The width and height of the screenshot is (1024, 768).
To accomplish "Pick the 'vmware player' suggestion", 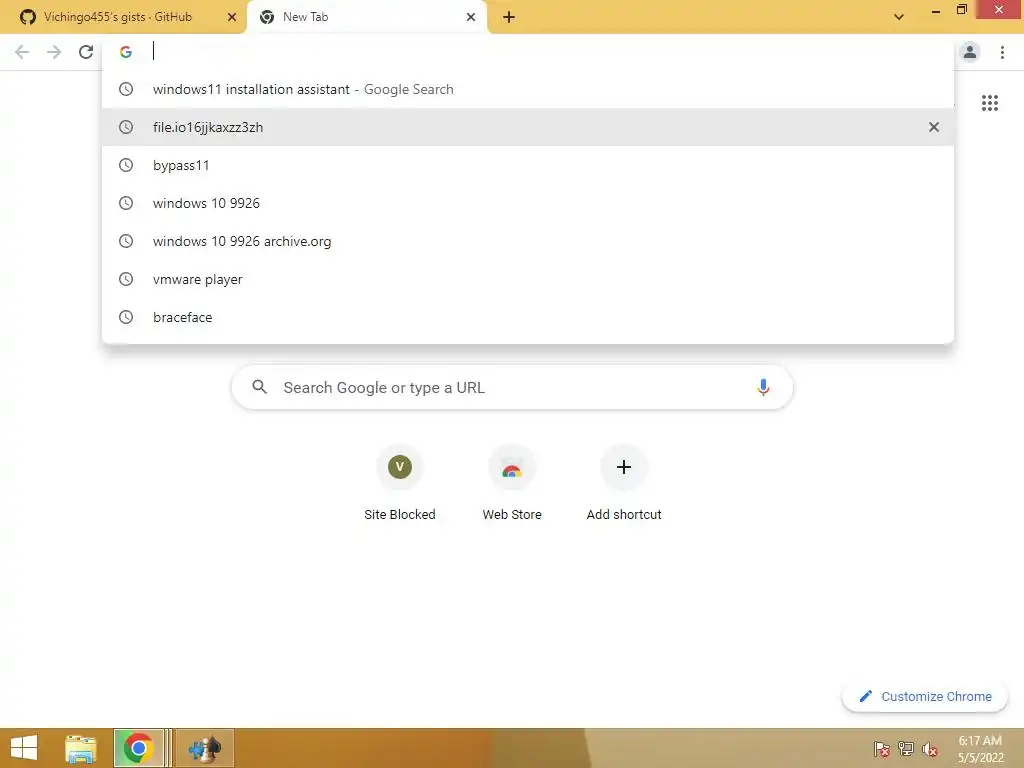I will 528,279.
